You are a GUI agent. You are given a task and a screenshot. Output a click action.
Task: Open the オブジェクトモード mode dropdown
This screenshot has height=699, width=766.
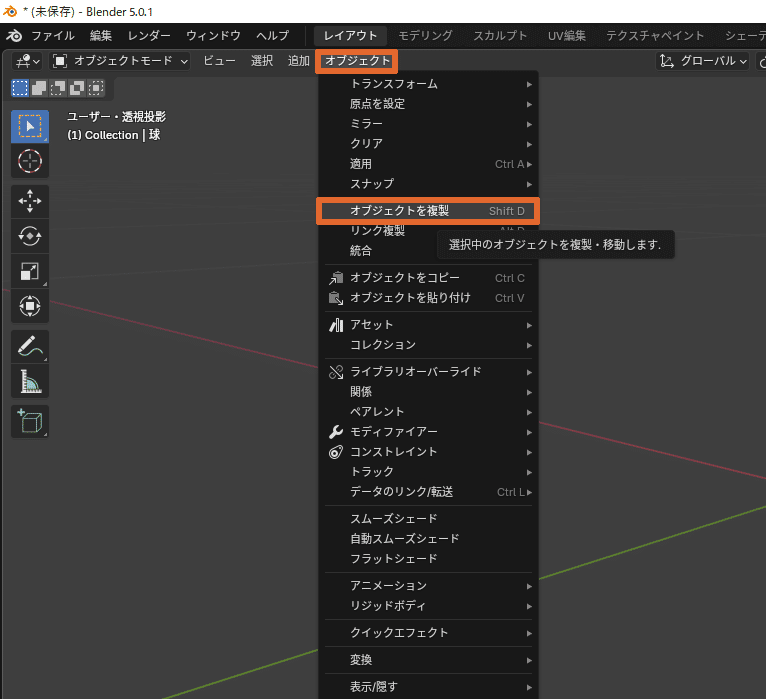tap(120, 61)
